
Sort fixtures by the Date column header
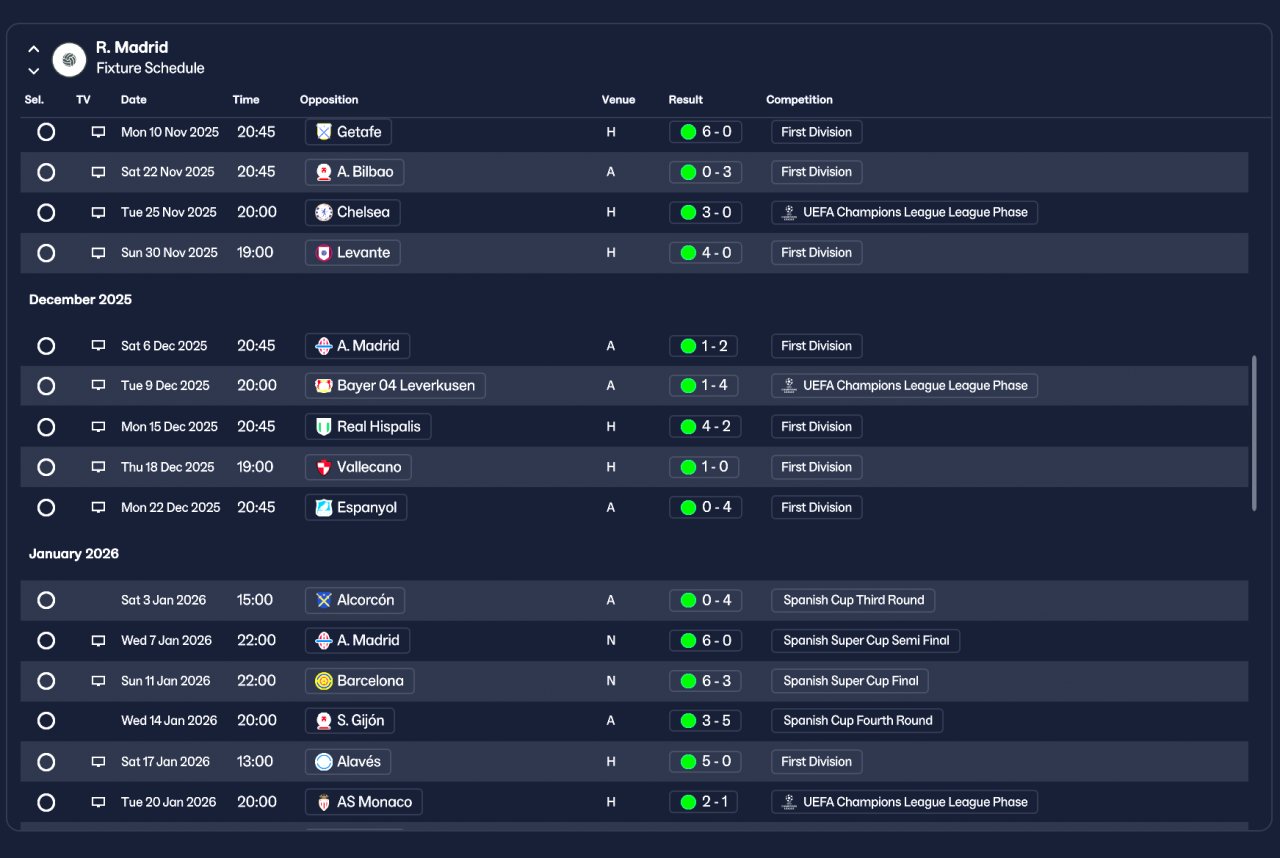[134, 100]
